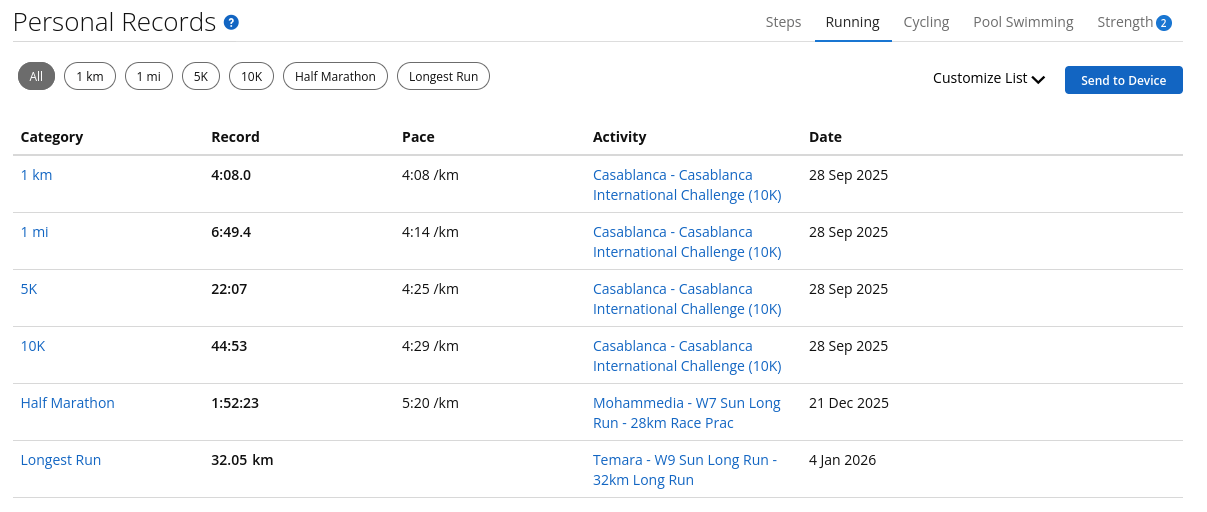Filter records by 1 km chip

point(90,77)
